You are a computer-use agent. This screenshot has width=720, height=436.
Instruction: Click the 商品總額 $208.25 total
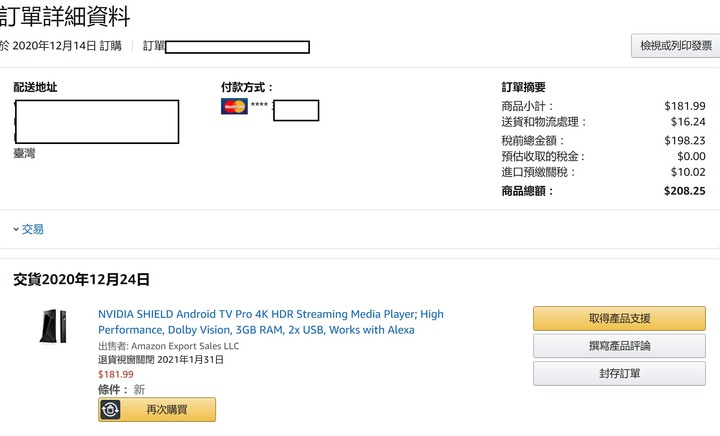[x=684, y=191]
